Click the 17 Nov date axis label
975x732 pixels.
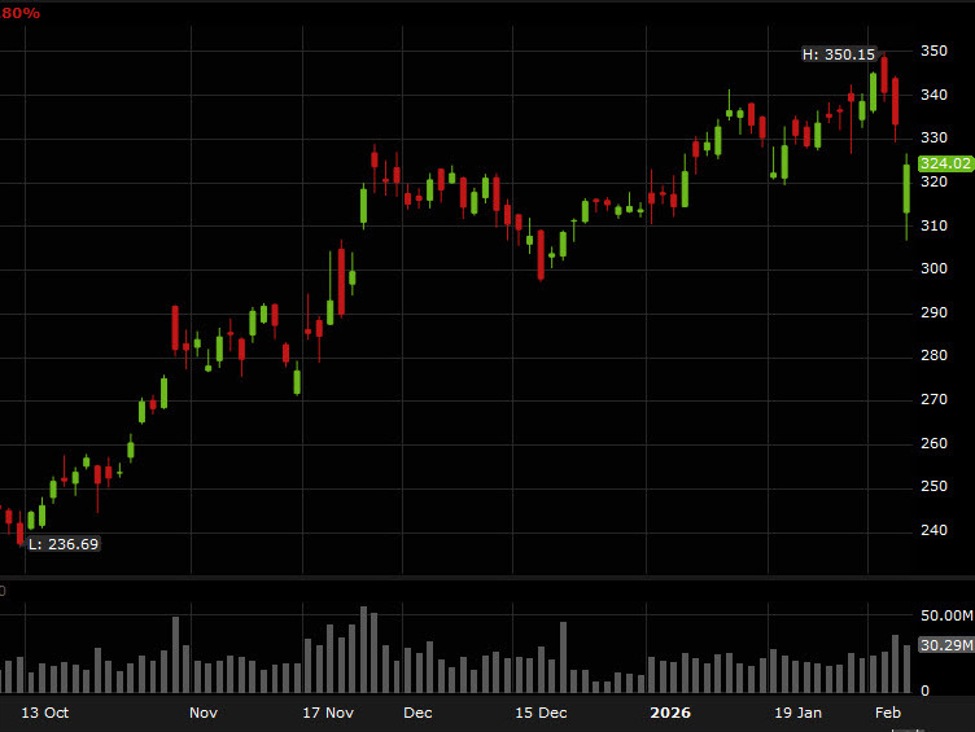[x=328, y=713]
